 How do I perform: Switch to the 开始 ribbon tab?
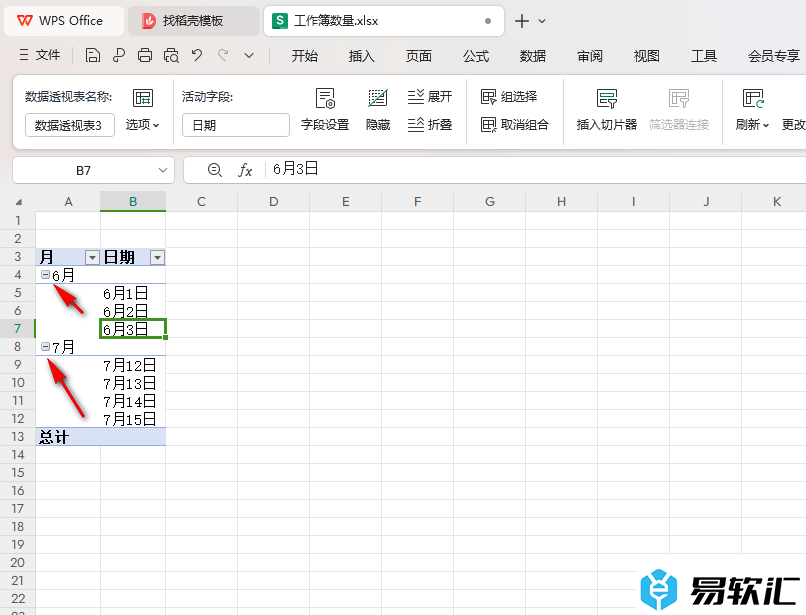pyautogui.click(x=304, y=56)
